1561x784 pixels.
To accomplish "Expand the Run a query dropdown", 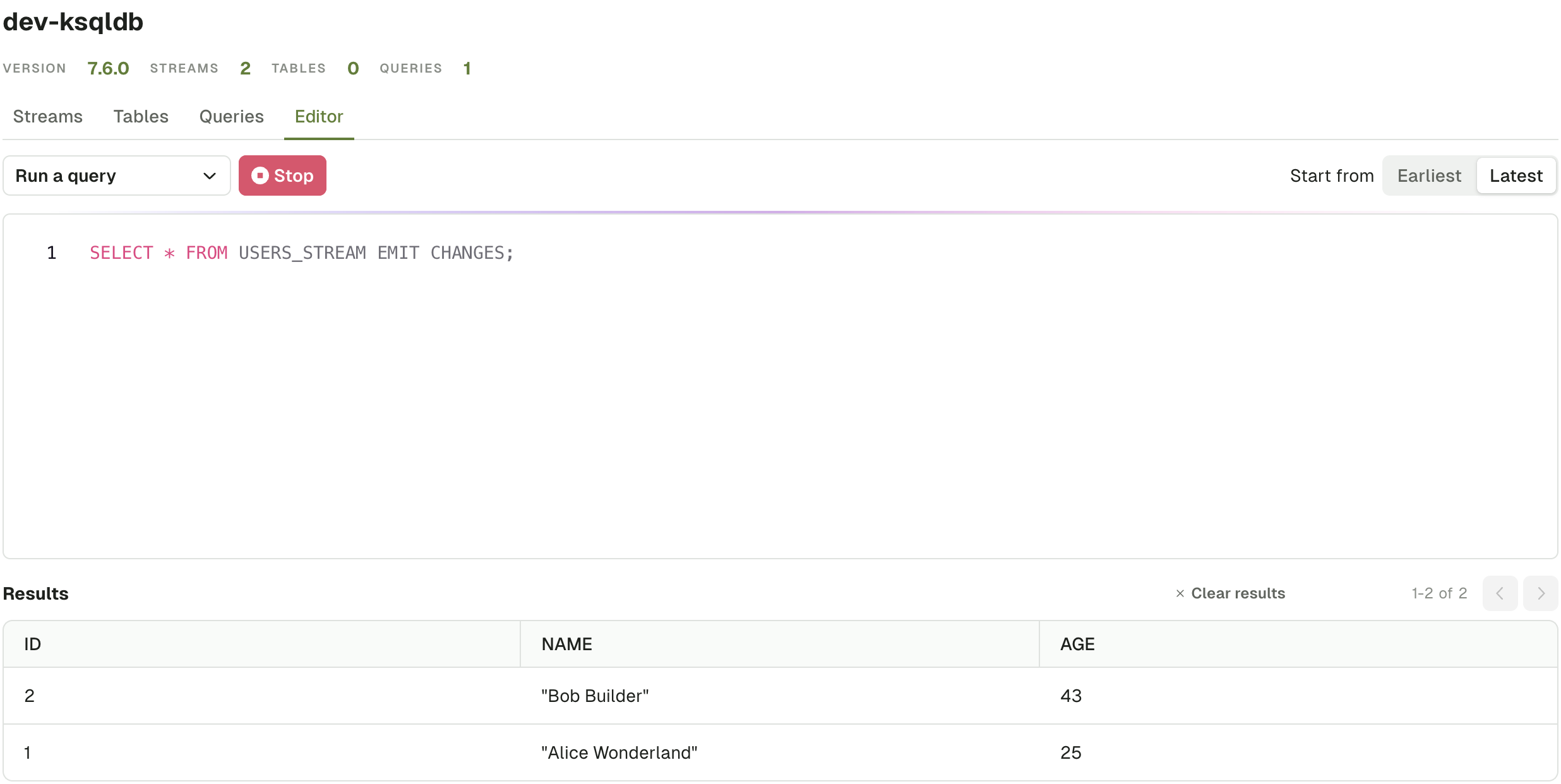I will (x=117, y=175).
